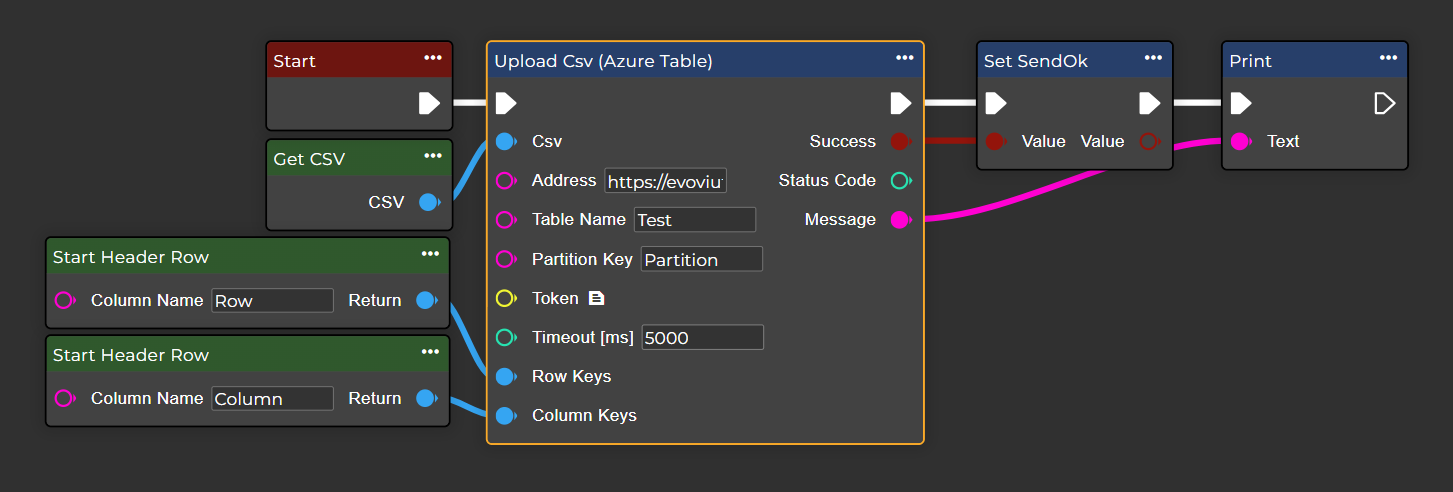Click the Column Keys input pin

coord(506,416)
